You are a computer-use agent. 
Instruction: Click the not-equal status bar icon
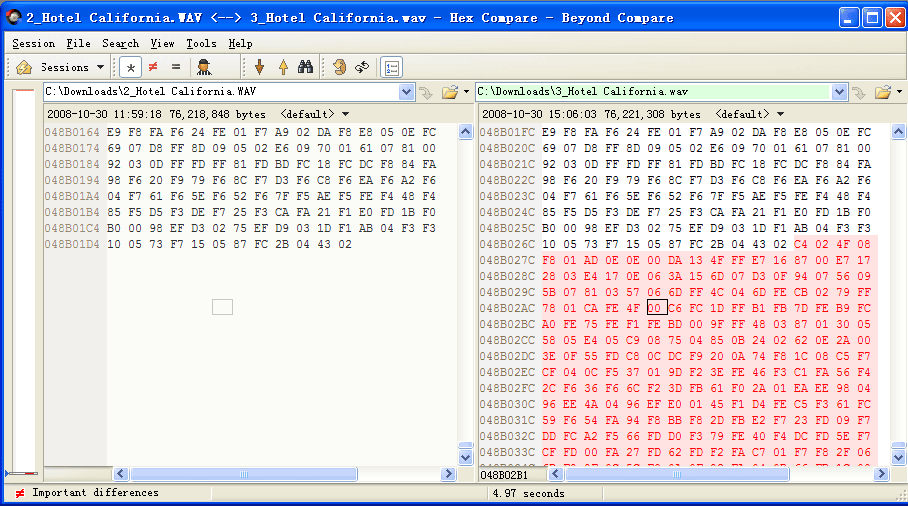[x=20, y=493]
